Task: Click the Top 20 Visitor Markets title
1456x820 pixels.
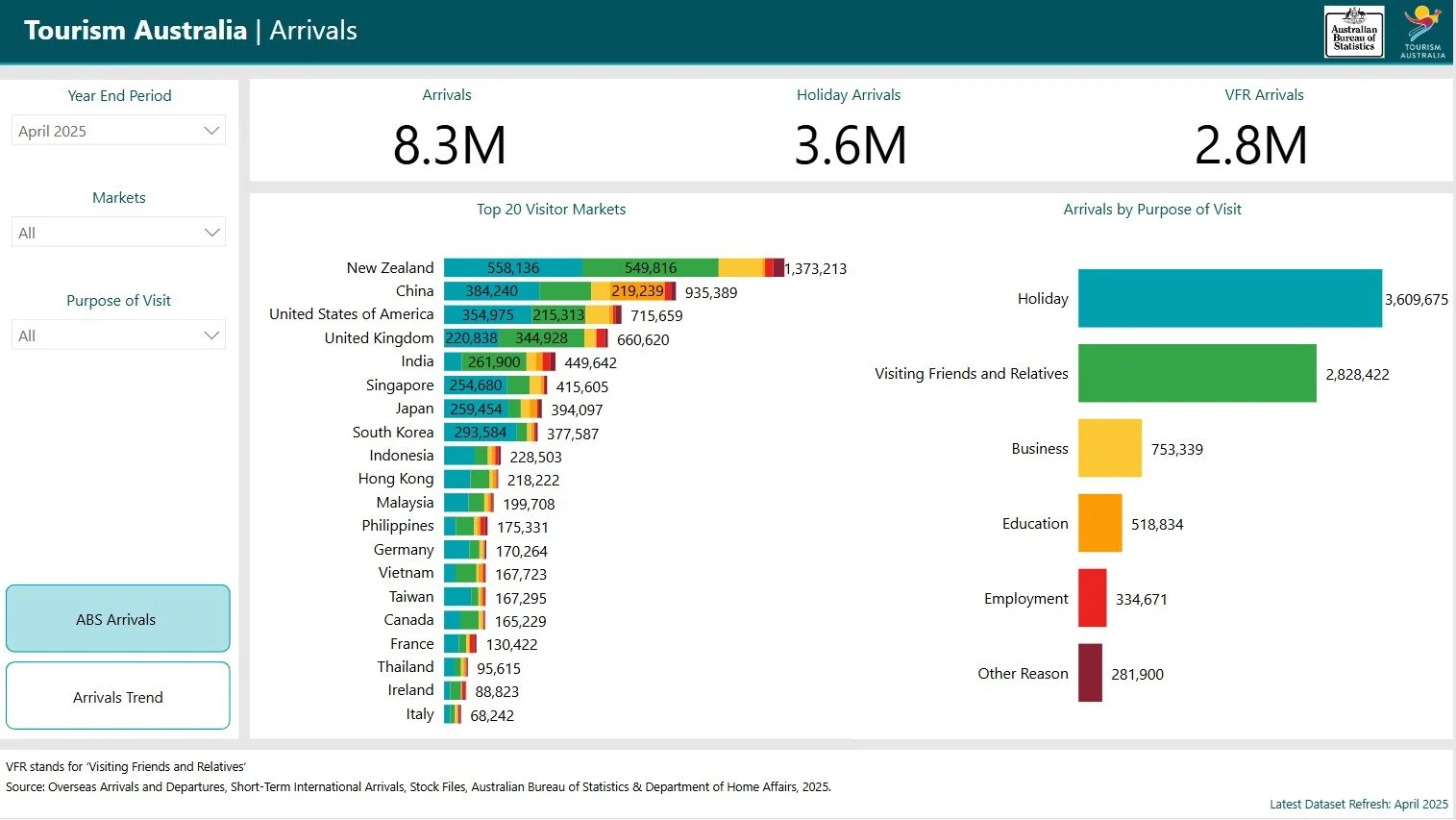Action: click(x=551, y=210)
